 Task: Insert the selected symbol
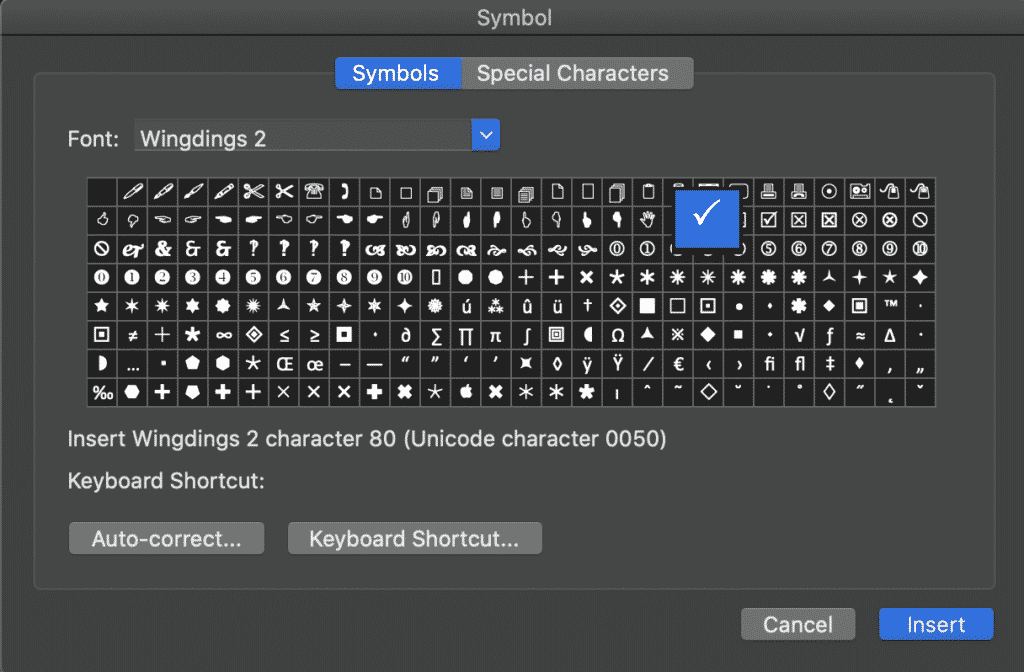(936, 624)
